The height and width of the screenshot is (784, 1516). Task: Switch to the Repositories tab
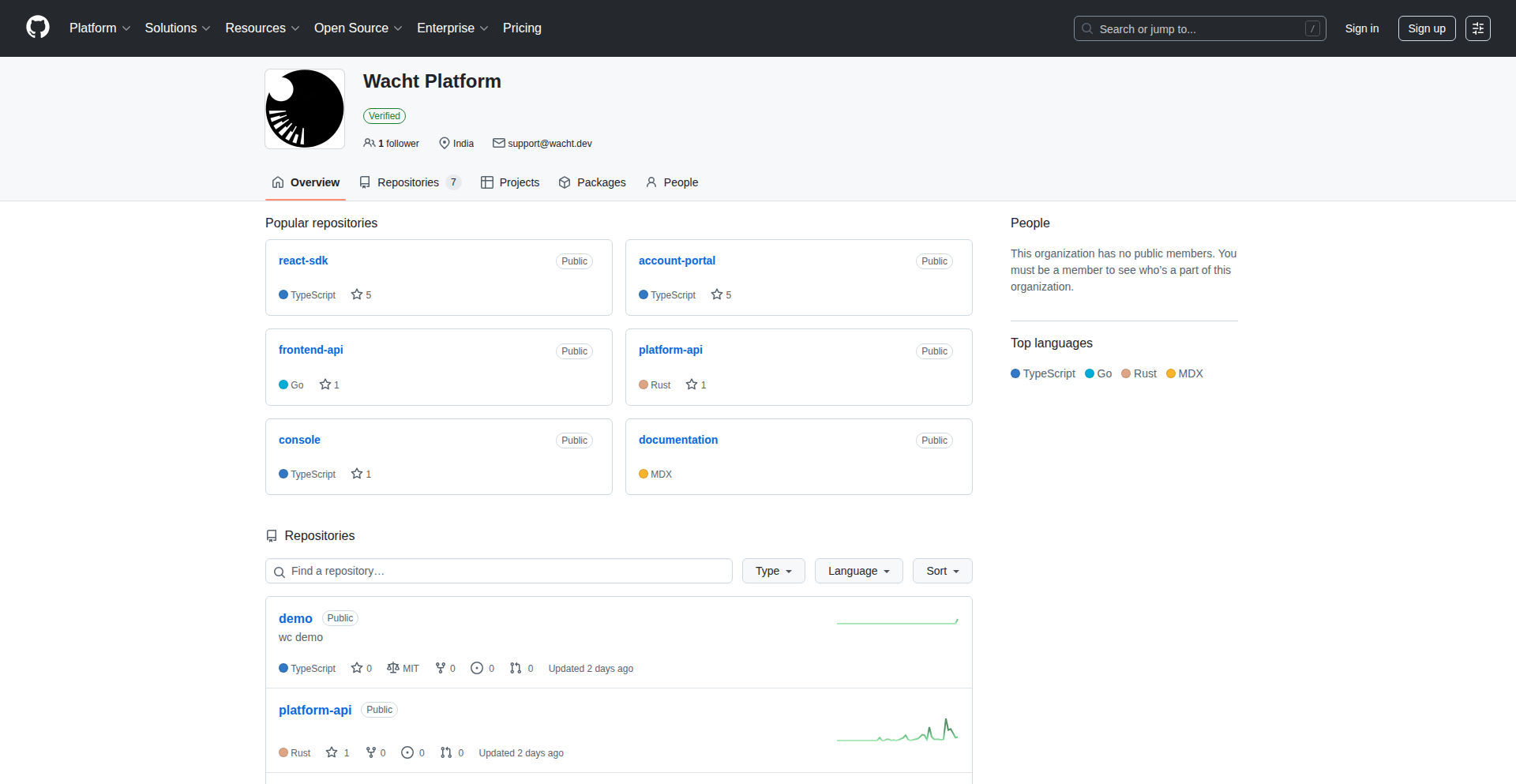[410, 182]
